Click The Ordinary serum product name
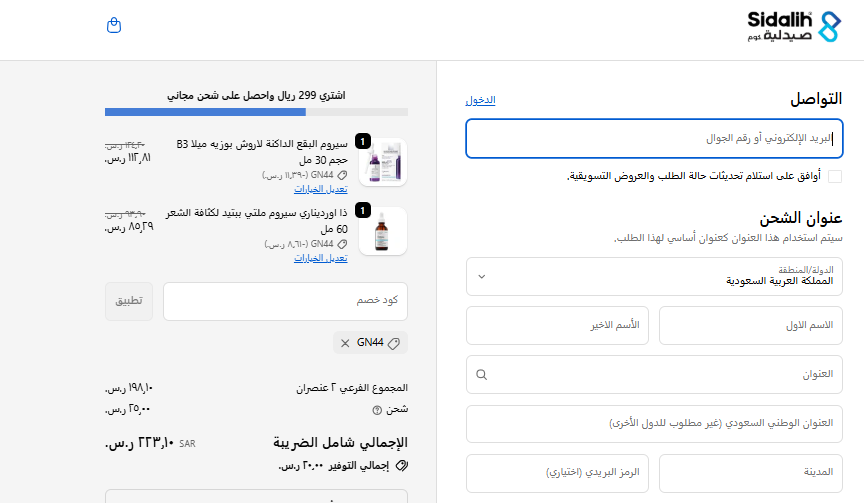864x503 pixels. tap(256, 221)
